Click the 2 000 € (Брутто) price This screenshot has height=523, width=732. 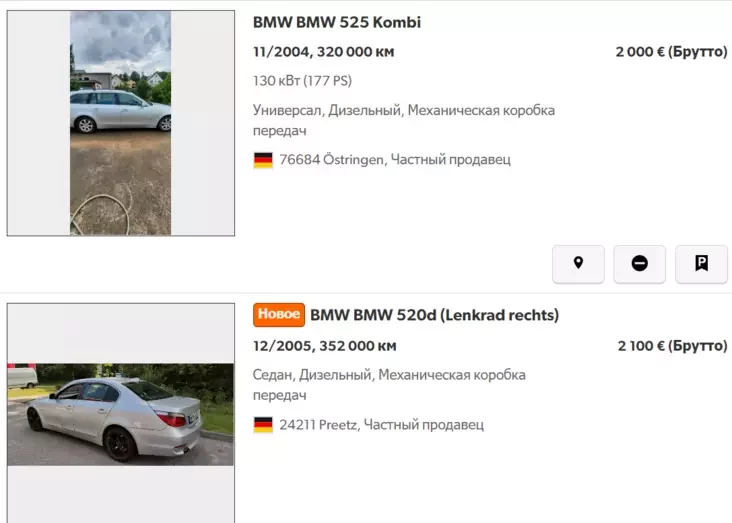click(x=671, y=52)
